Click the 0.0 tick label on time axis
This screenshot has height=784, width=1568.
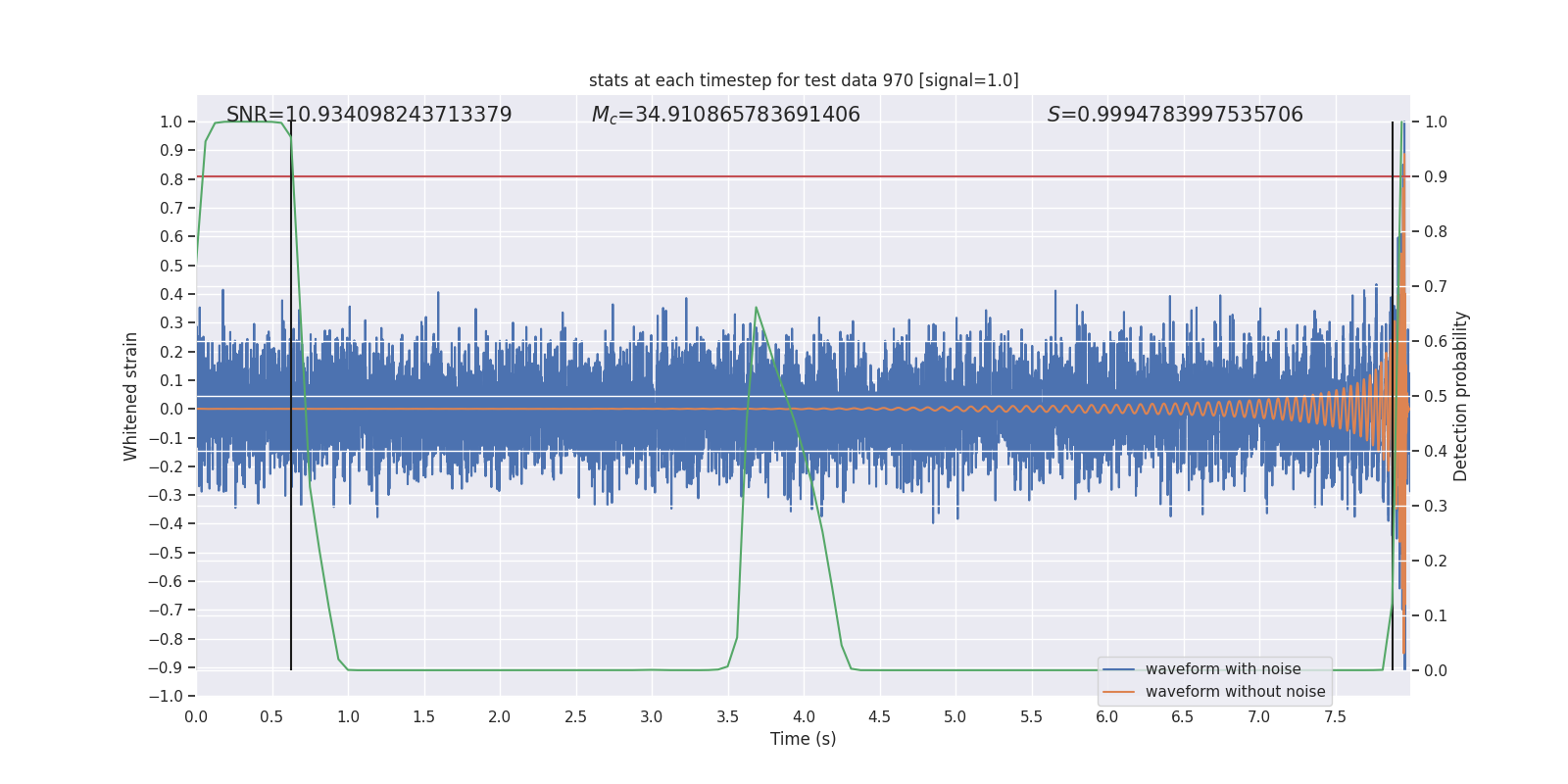click(196, 717)
